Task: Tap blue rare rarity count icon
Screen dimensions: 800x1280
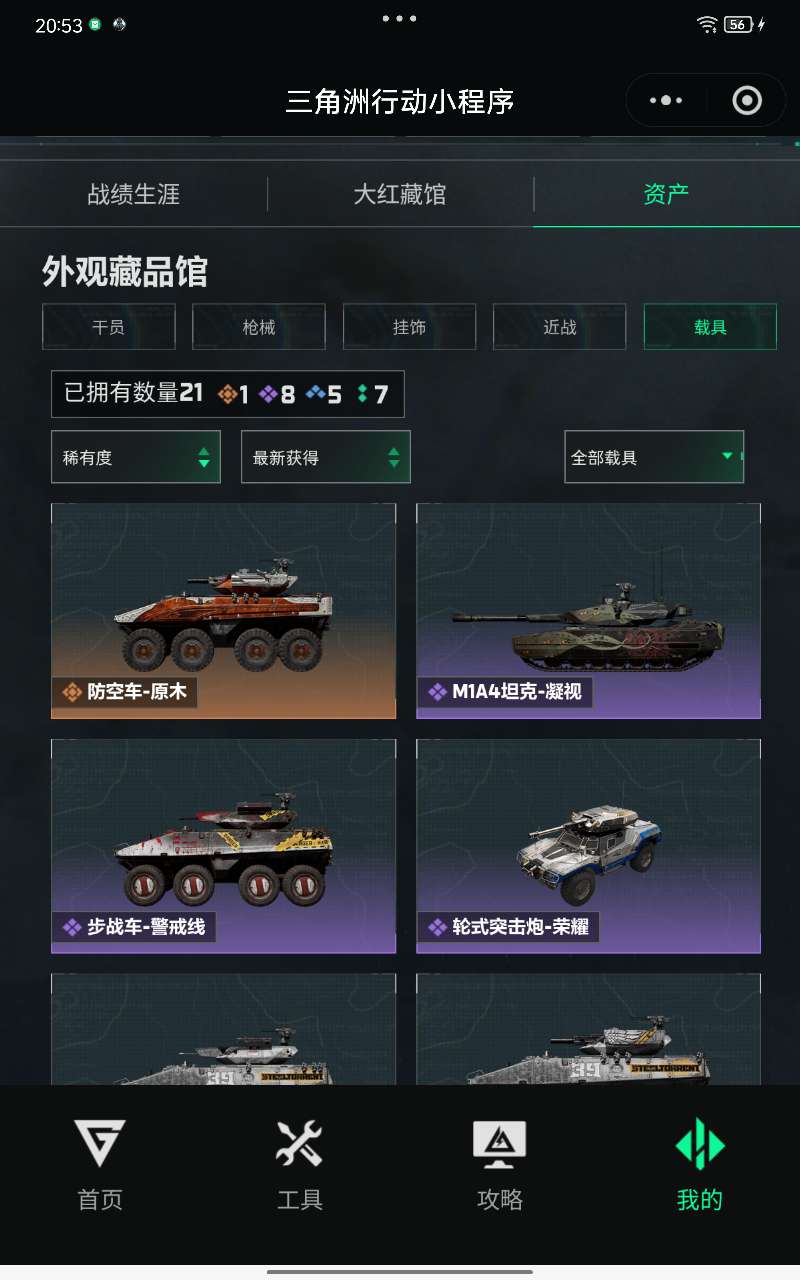Action: click(x=315, y=395)
